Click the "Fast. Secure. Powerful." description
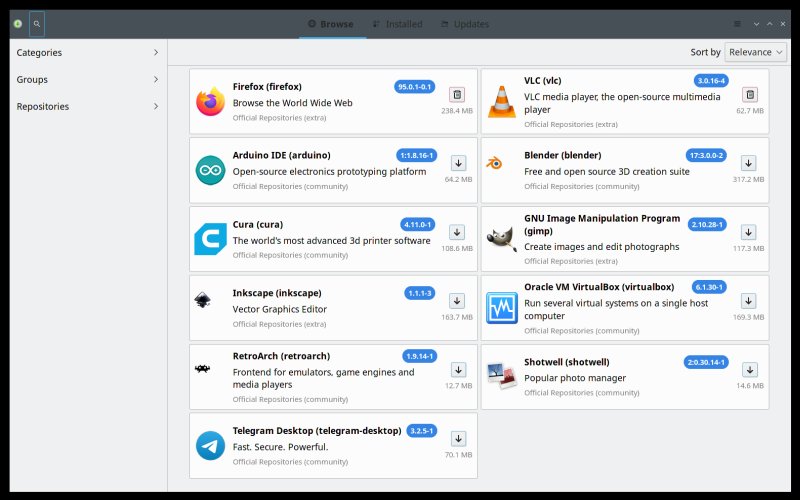This screenshot has width=800, height=500. click(281, 447)
